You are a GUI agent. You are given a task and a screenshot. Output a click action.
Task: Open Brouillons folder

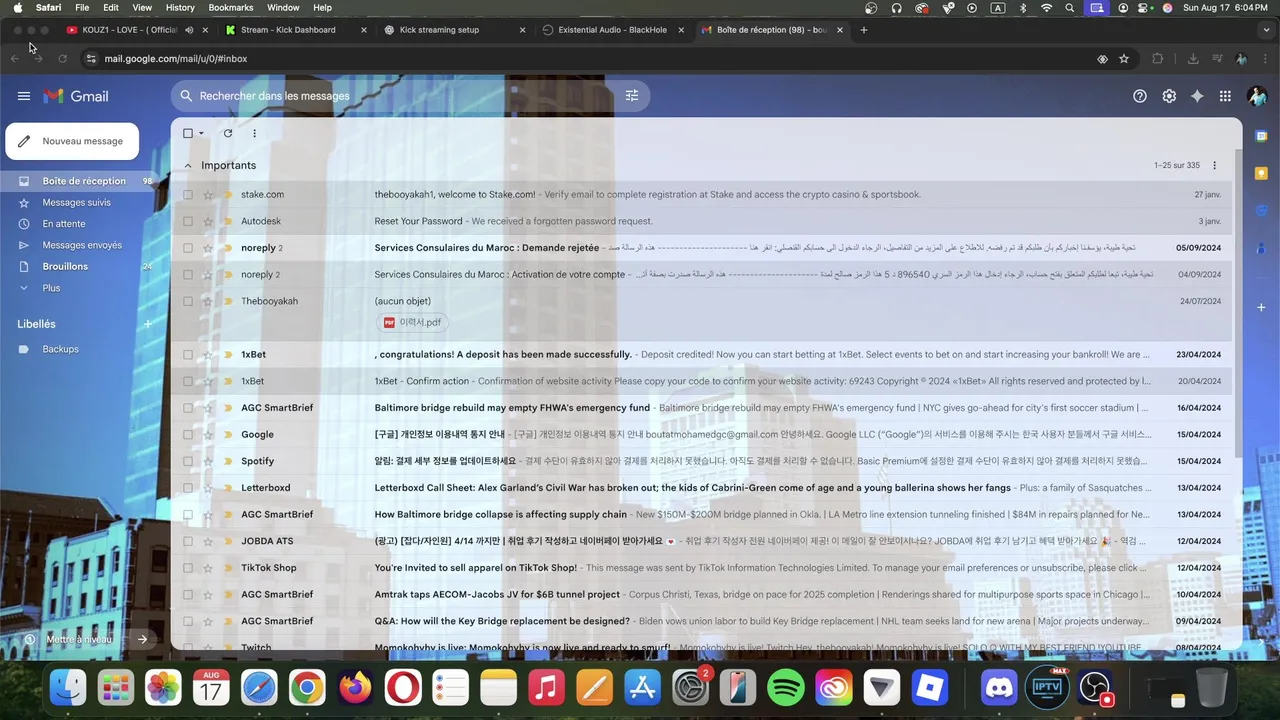65,267
